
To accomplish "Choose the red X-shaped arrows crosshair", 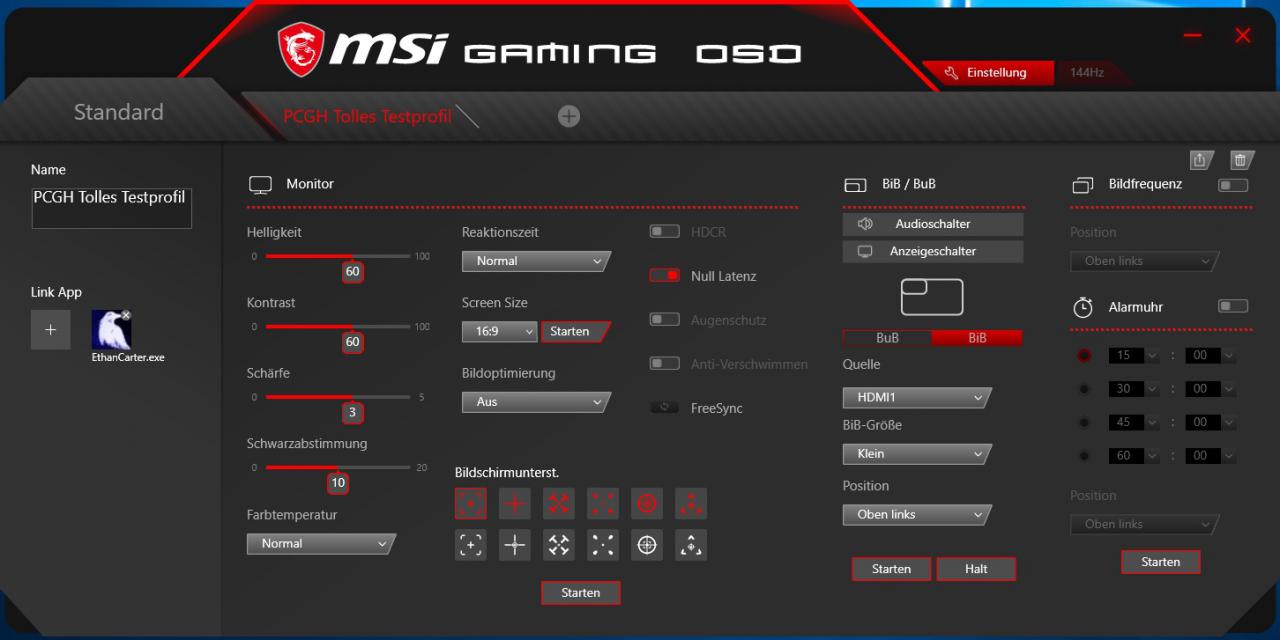I will pos(559,503).
